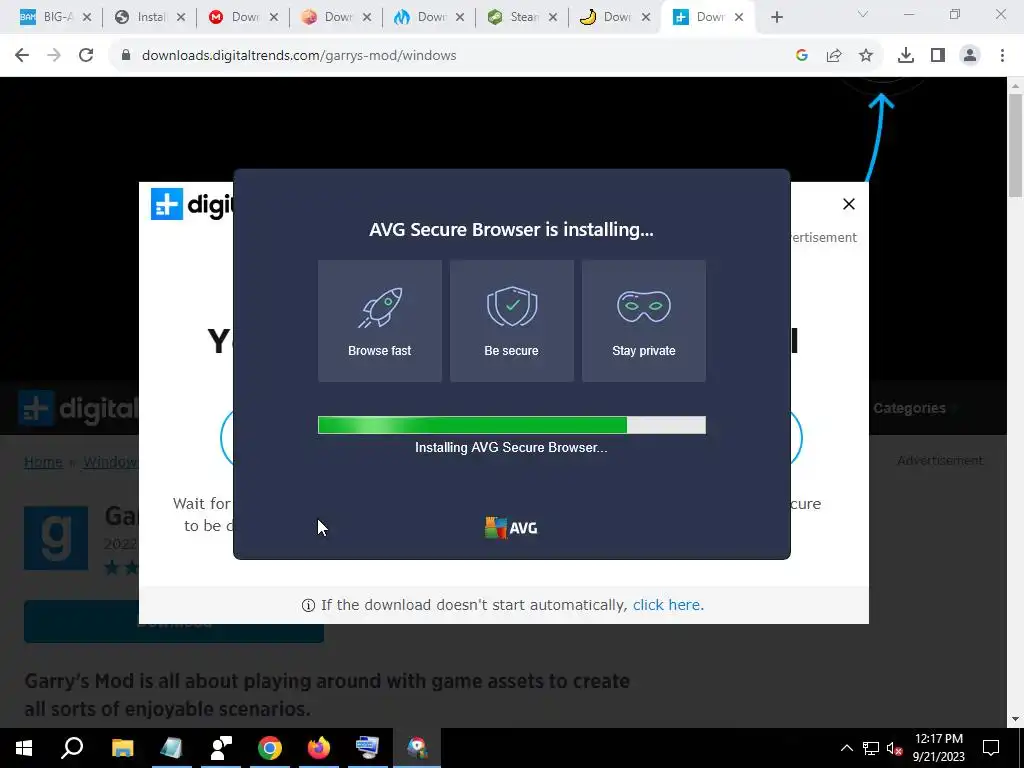The height and width of the screenshot is (768, 1024).
Task: Click the address bar URL field
Action: tap(451, 56)
